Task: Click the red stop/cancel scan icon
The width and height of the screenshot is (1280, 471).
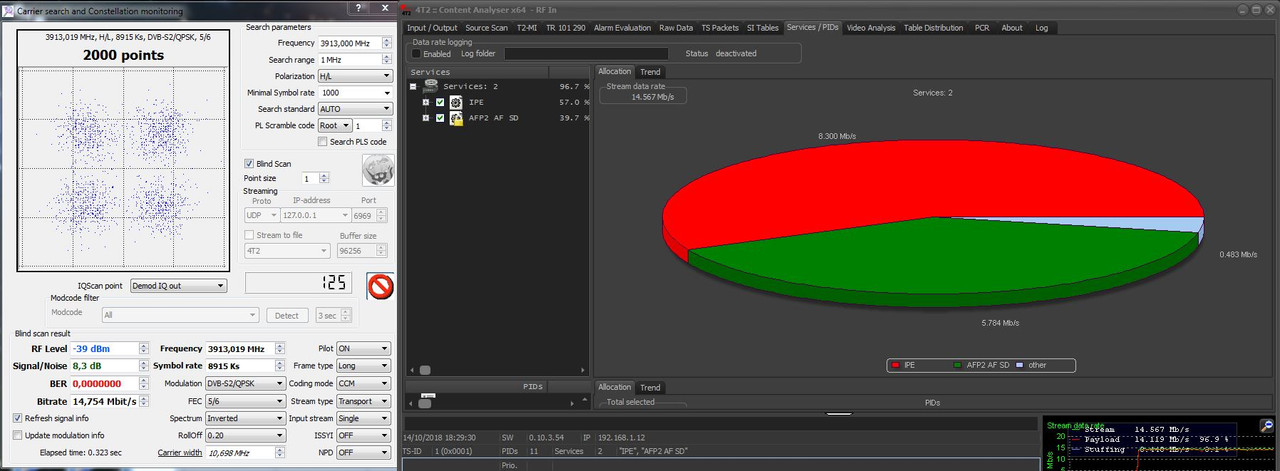Action: click(x=380, y=286)
